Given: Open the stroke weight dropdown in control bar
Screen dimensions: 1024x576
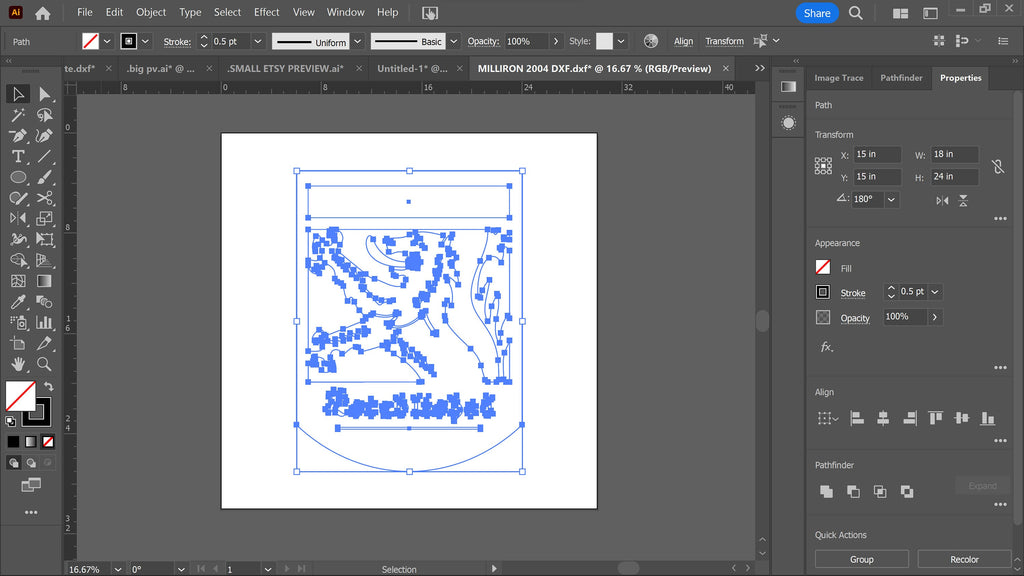Looking at the screenshot, I should click(x=258, y=41).
